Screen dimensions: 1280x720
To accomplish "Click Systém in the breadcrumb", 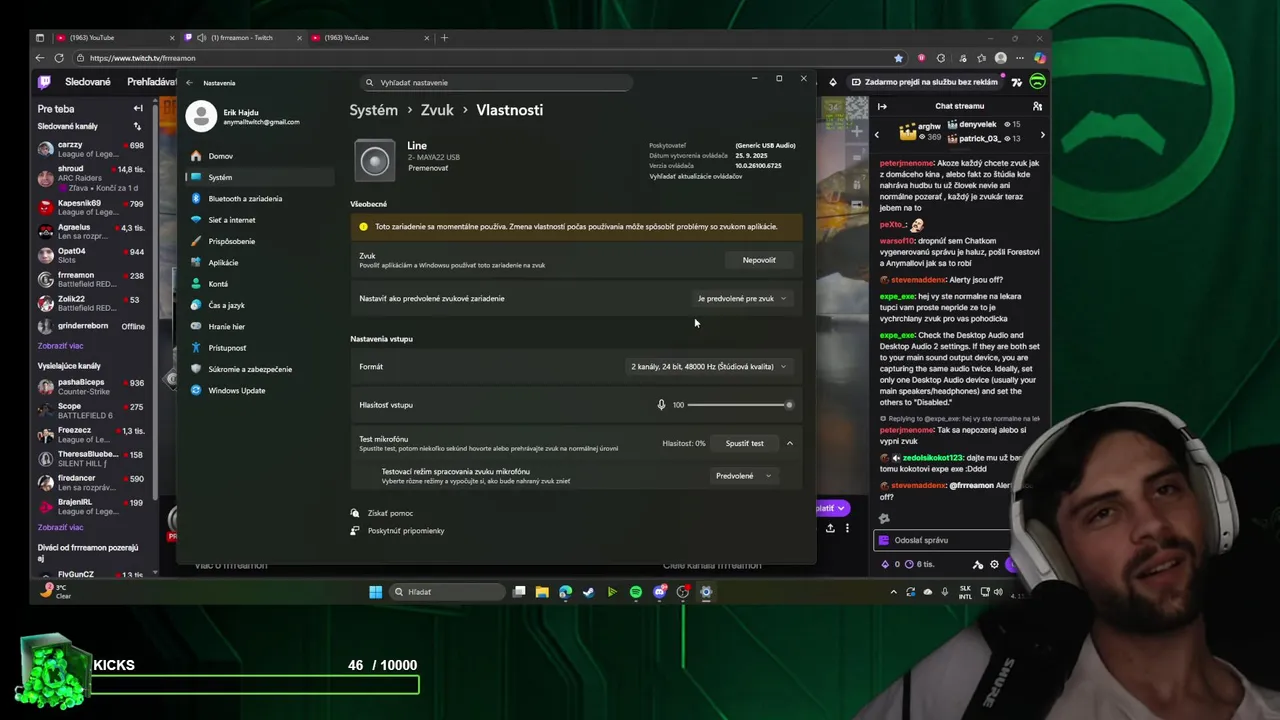I will point(373,110).
